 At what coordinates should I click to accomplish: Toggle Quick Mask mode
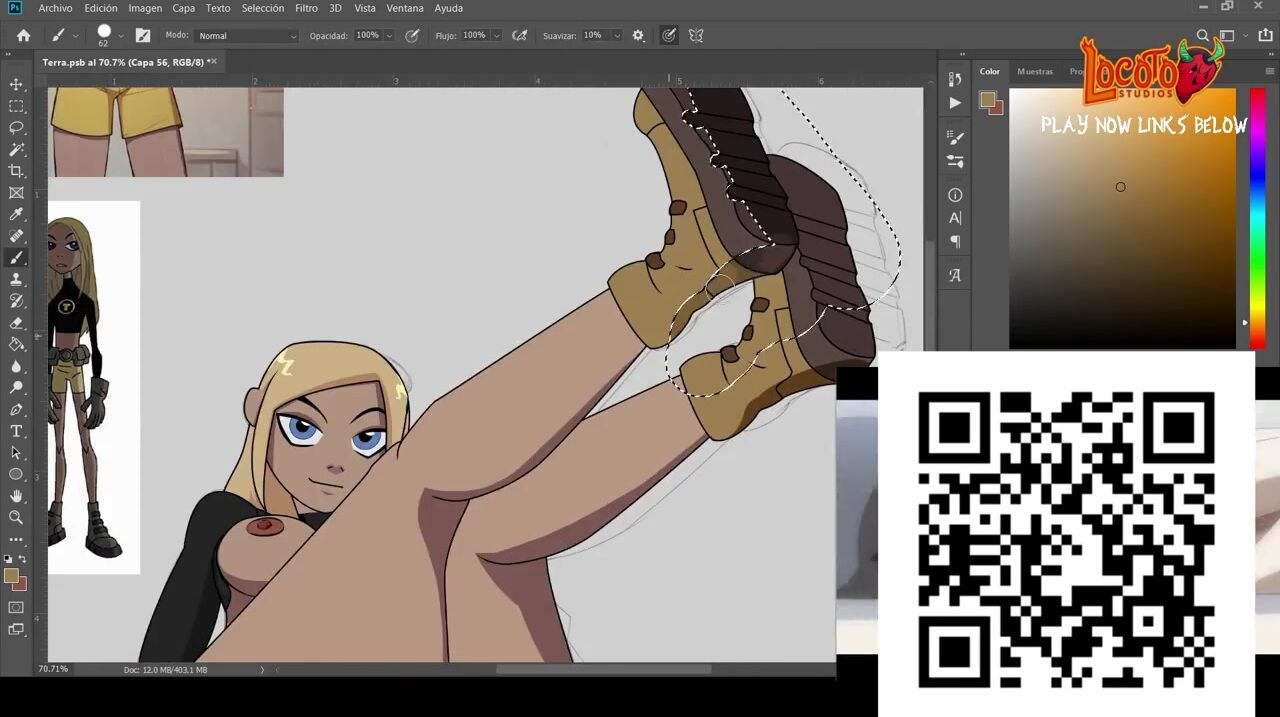pos(16,607)
